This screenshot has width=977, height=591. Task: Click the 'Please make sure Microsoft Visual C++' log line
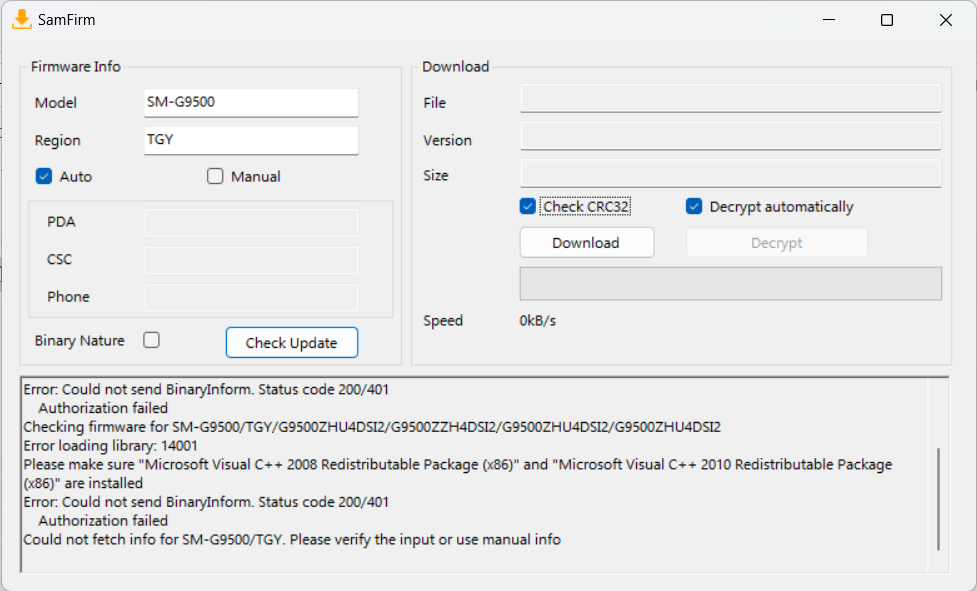[457, 474]
